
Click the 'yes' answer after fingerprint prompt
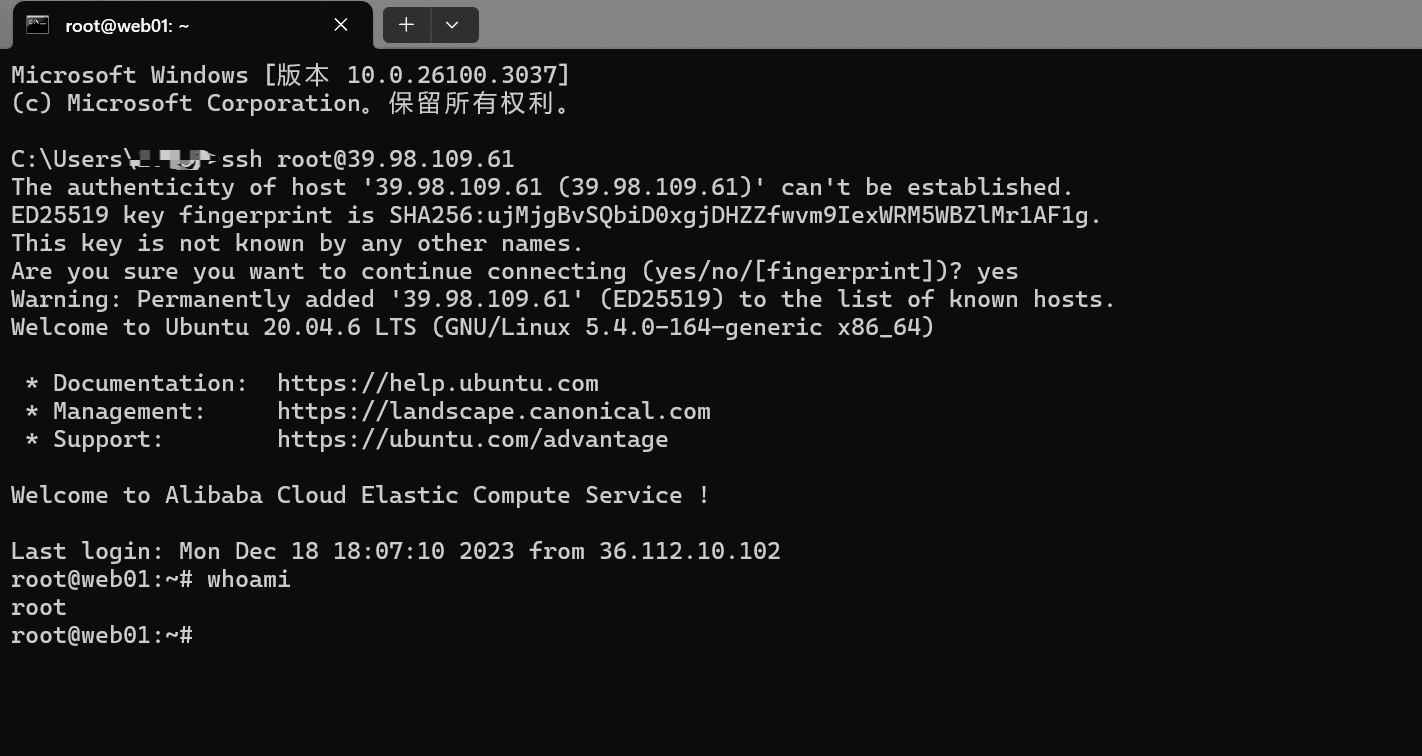click(997, 272)
